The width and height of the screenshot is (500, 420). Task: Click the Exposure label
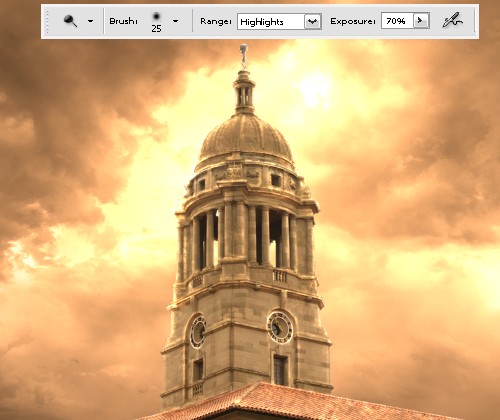coord(353,21)
